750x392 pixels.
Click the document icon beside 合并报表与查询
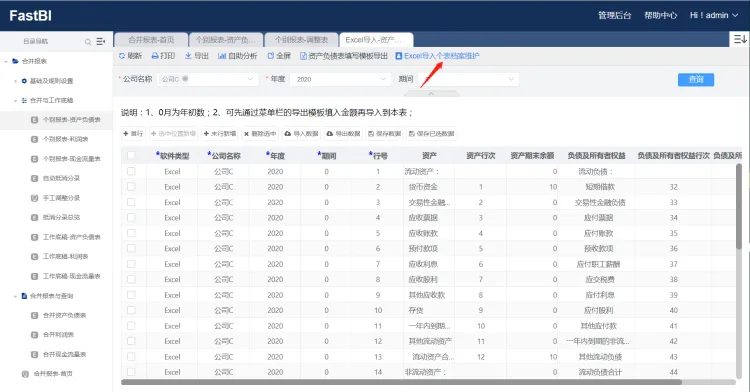coord(24,296)
